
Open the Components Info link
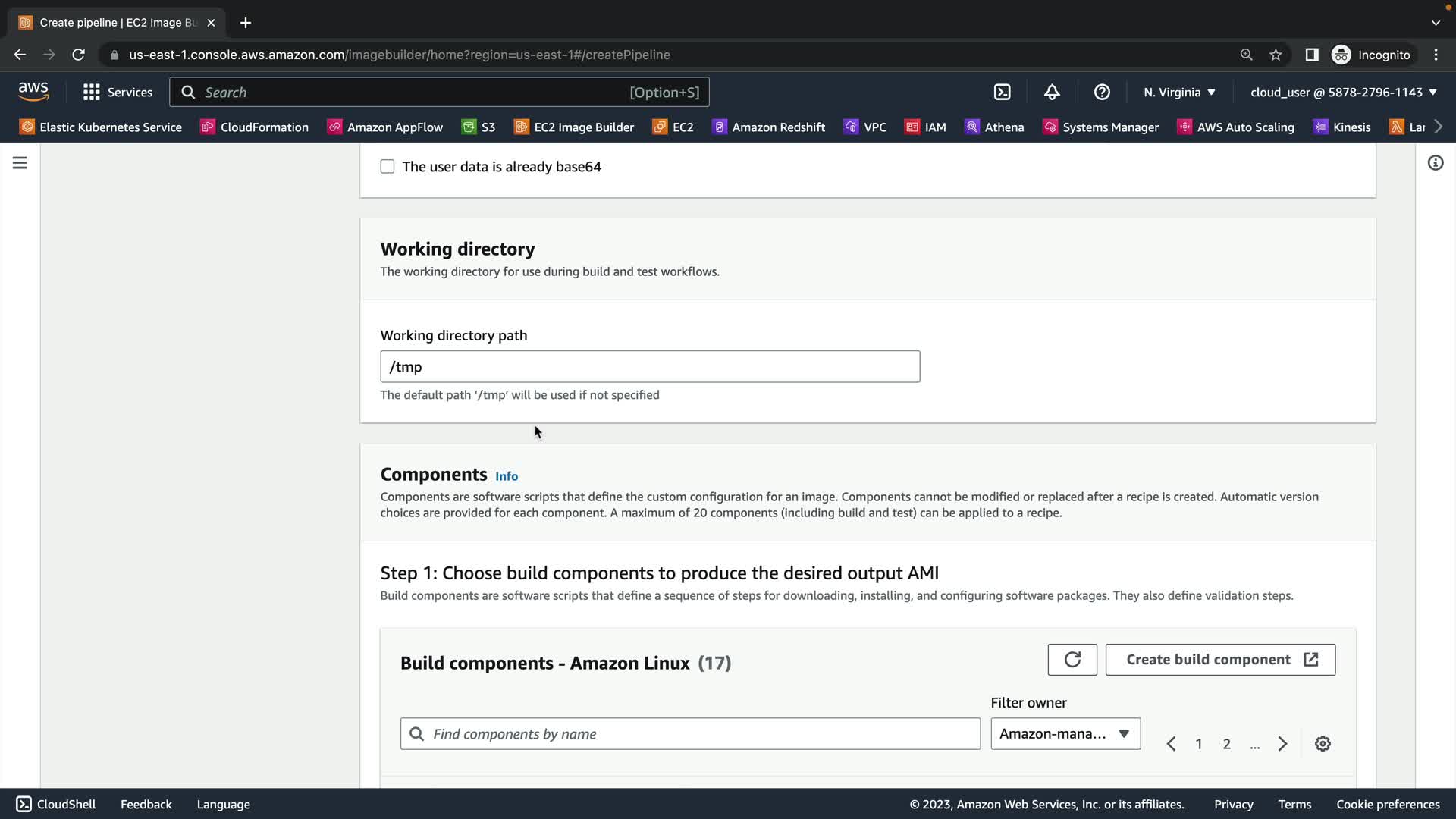tap(506, 476)
